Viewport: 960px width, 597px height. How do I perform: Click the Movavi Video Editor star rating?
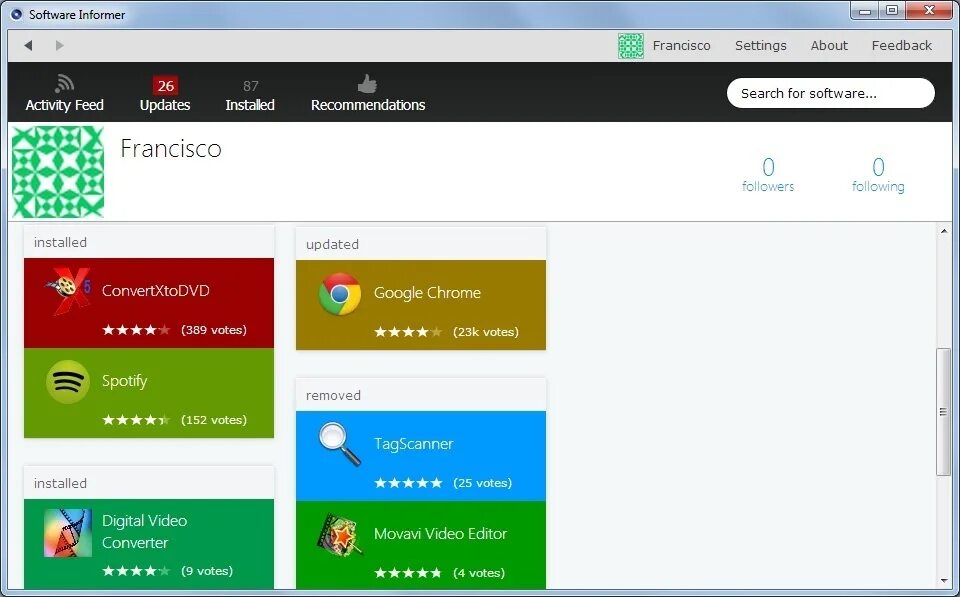408,573
